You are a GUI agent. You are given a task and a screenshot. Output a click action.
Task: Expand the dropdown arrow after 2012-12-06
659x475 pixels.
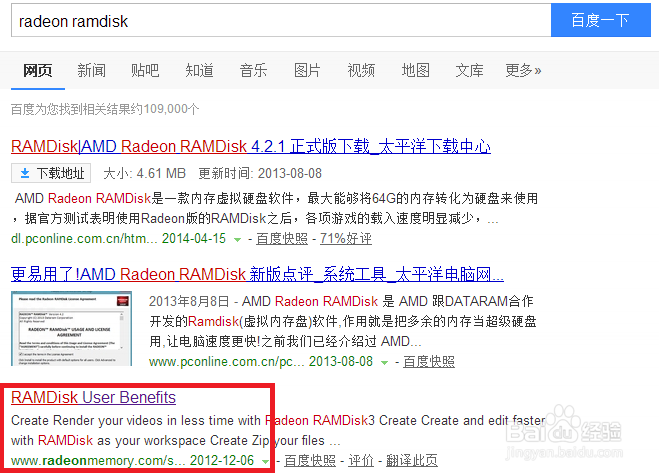[266, 461]
